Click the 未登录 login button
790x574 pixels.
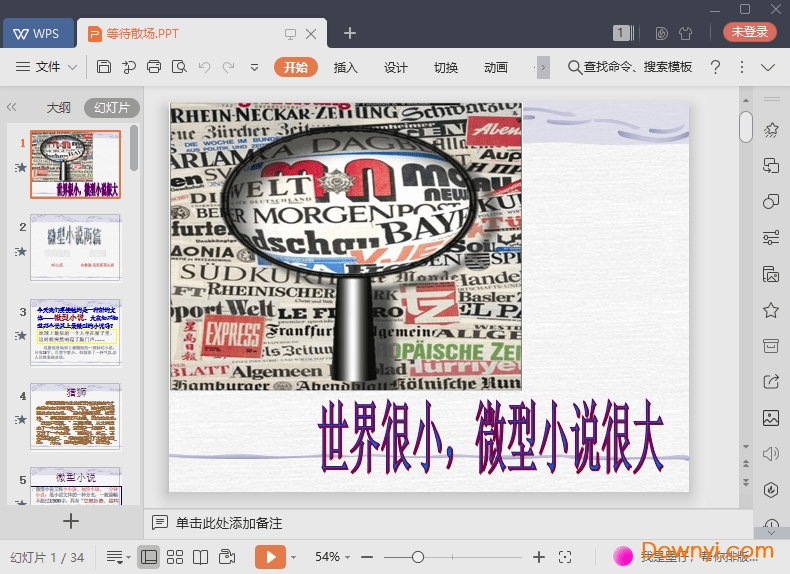click(749, 32)
